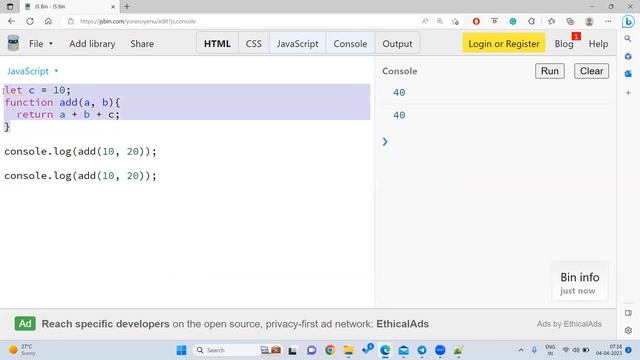Close the JS Bin browser tab
Viewport: 640px width, 360px height.
(x=113, y=7)
